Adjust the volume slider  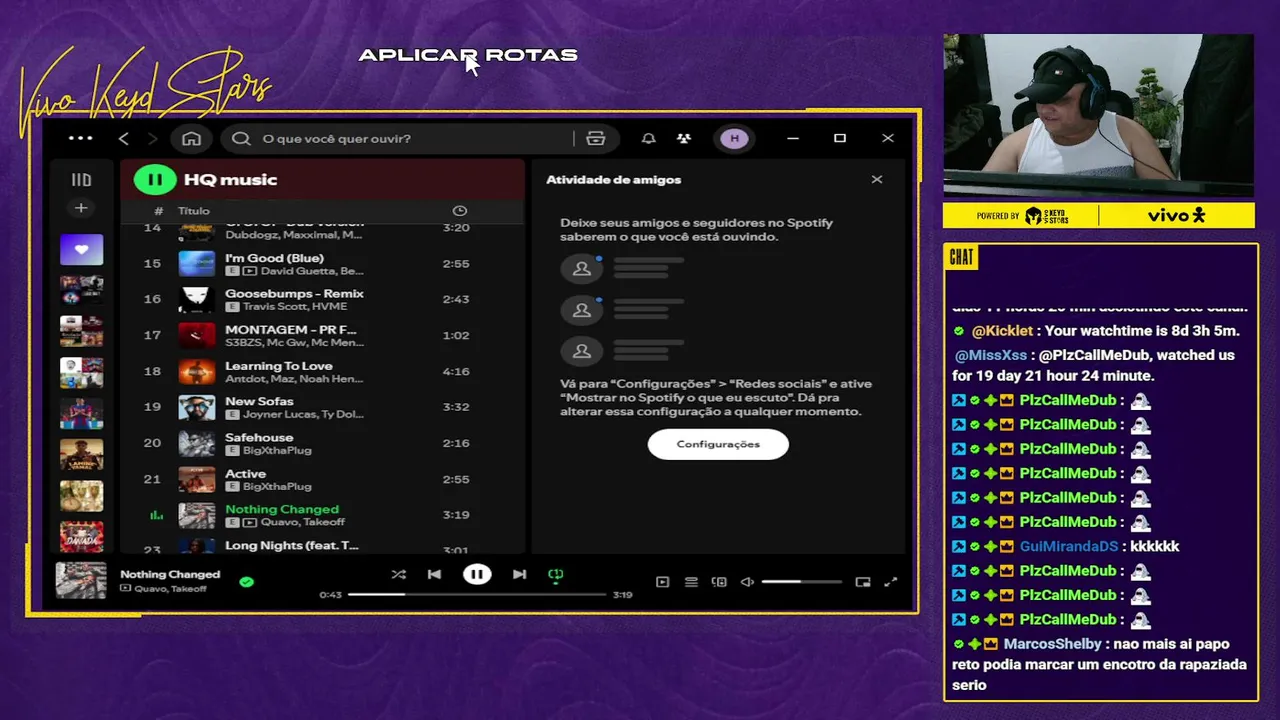[801, 582]
